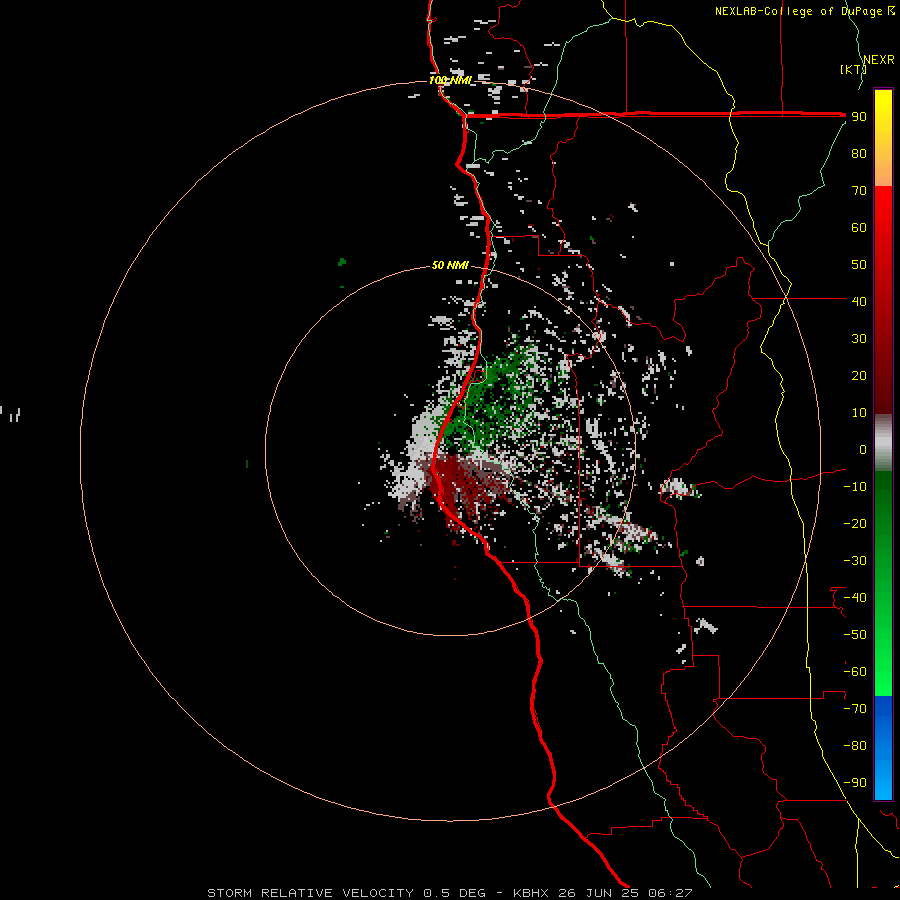Click the KBHX station identifier in caption
This screenshot has width=900, height=900.
coord(531,893)
